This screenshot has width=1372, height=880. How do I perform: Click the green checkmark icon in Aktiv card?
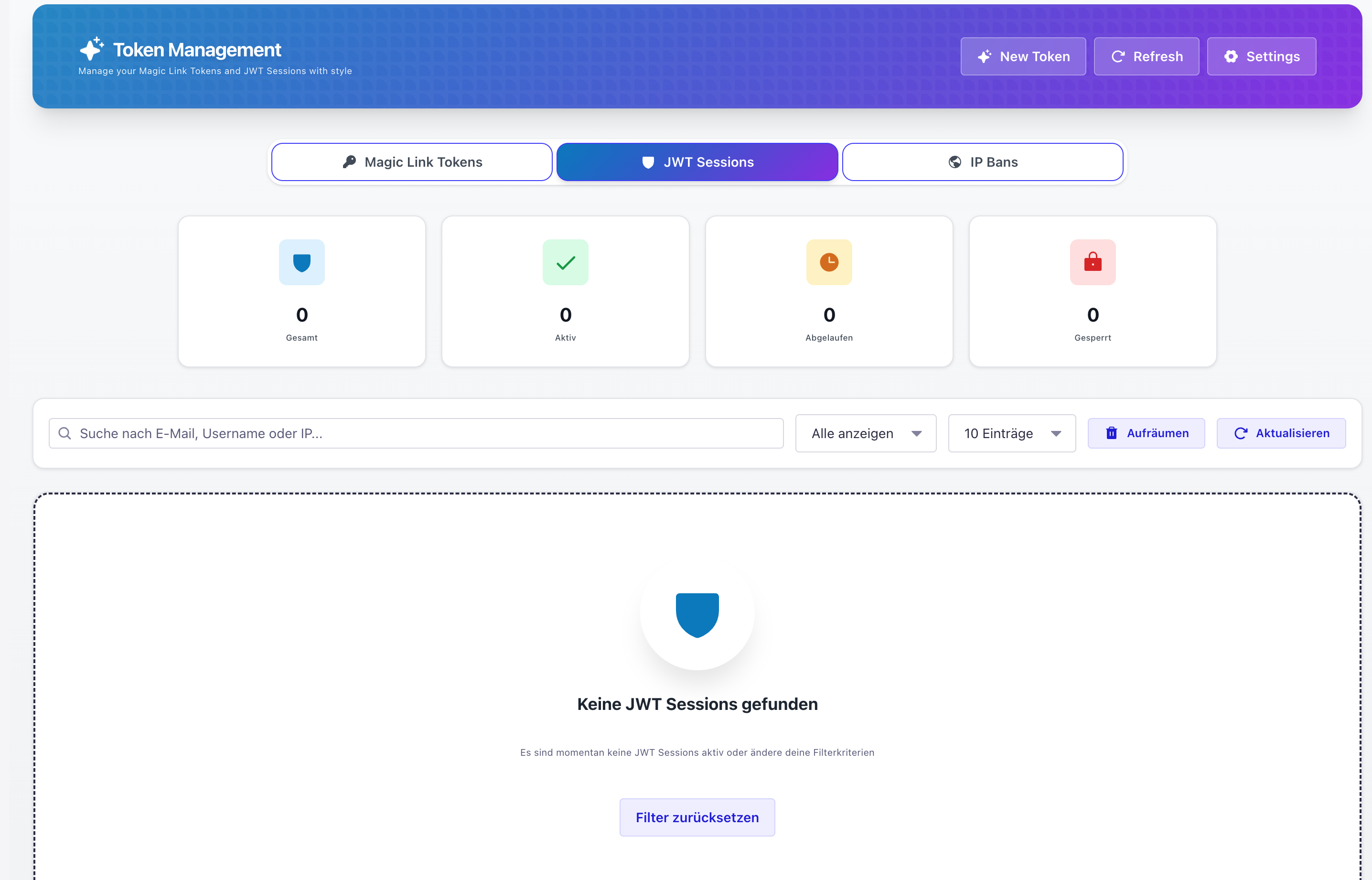point(565,262)
